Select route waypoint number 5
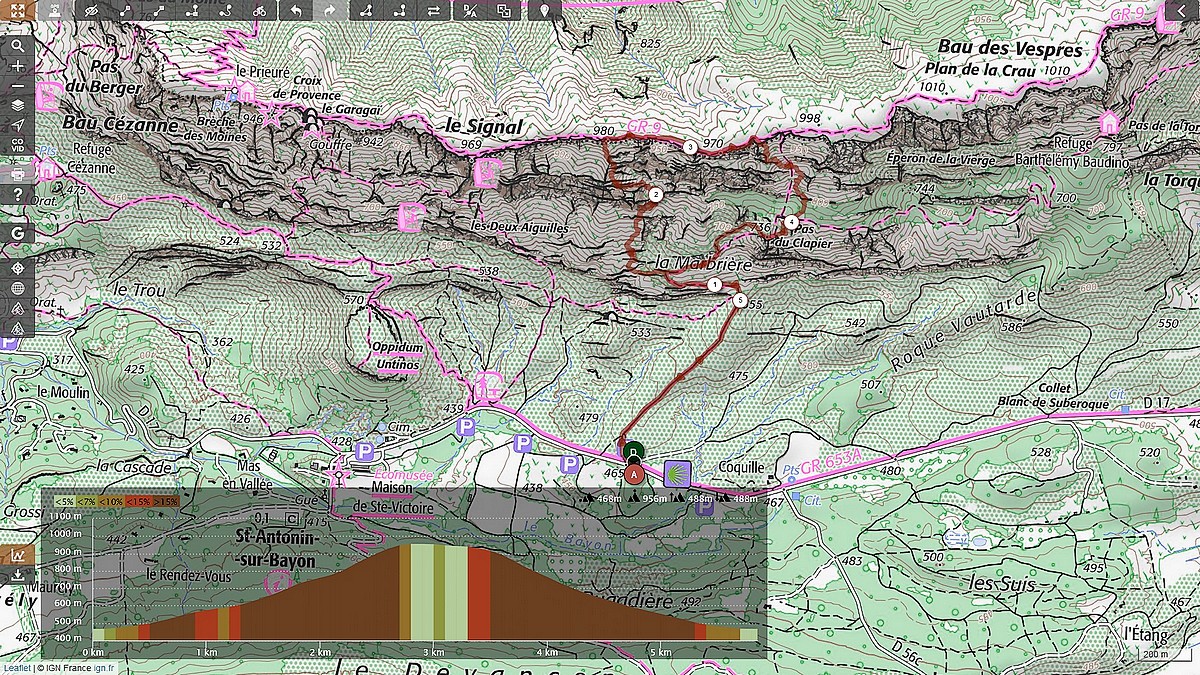1200x675 pixels. 739,299
